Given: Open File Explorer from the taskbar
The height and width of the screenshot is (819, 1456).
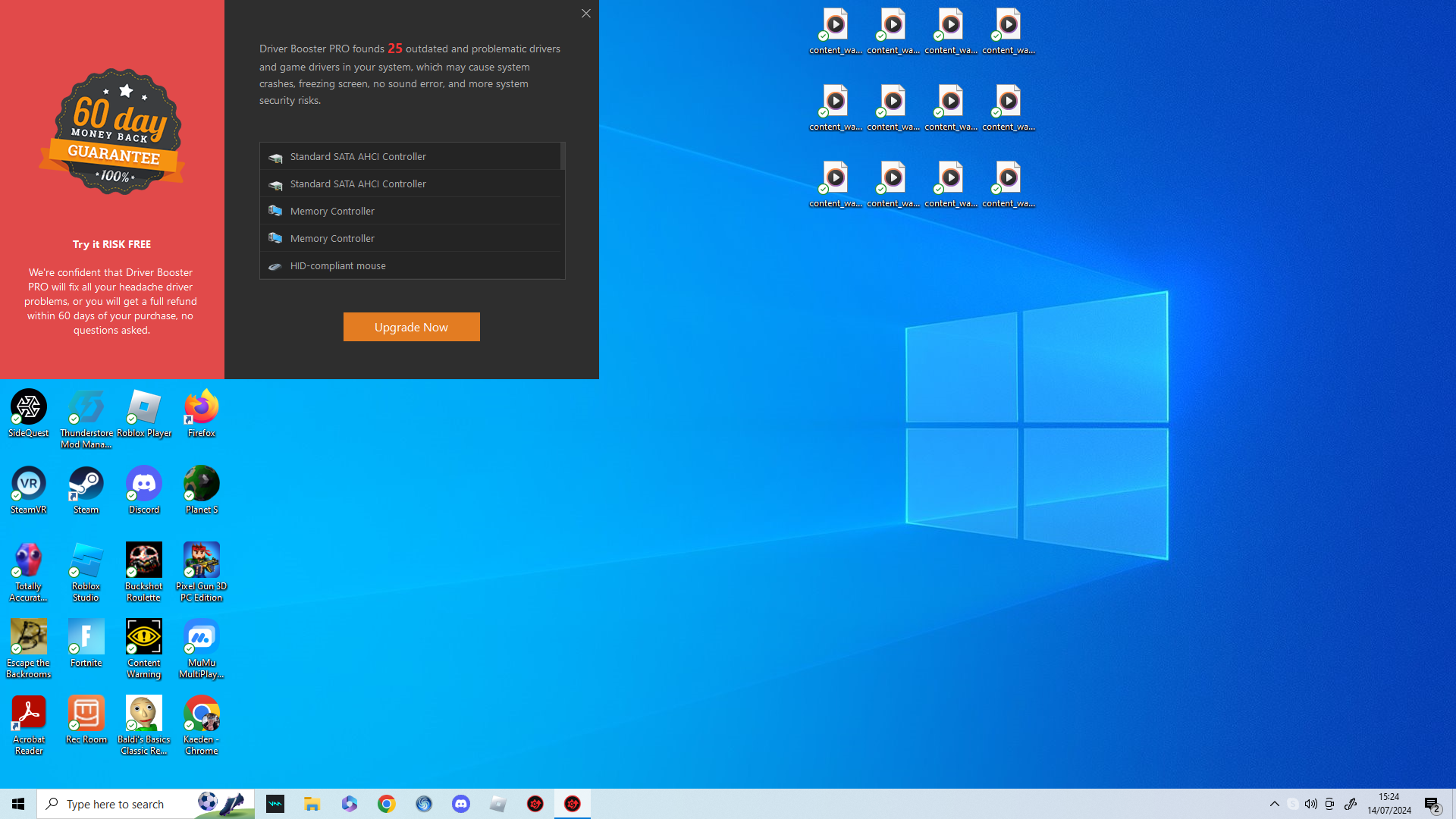Looking at the screenshot, I should (x=312, y=804).
